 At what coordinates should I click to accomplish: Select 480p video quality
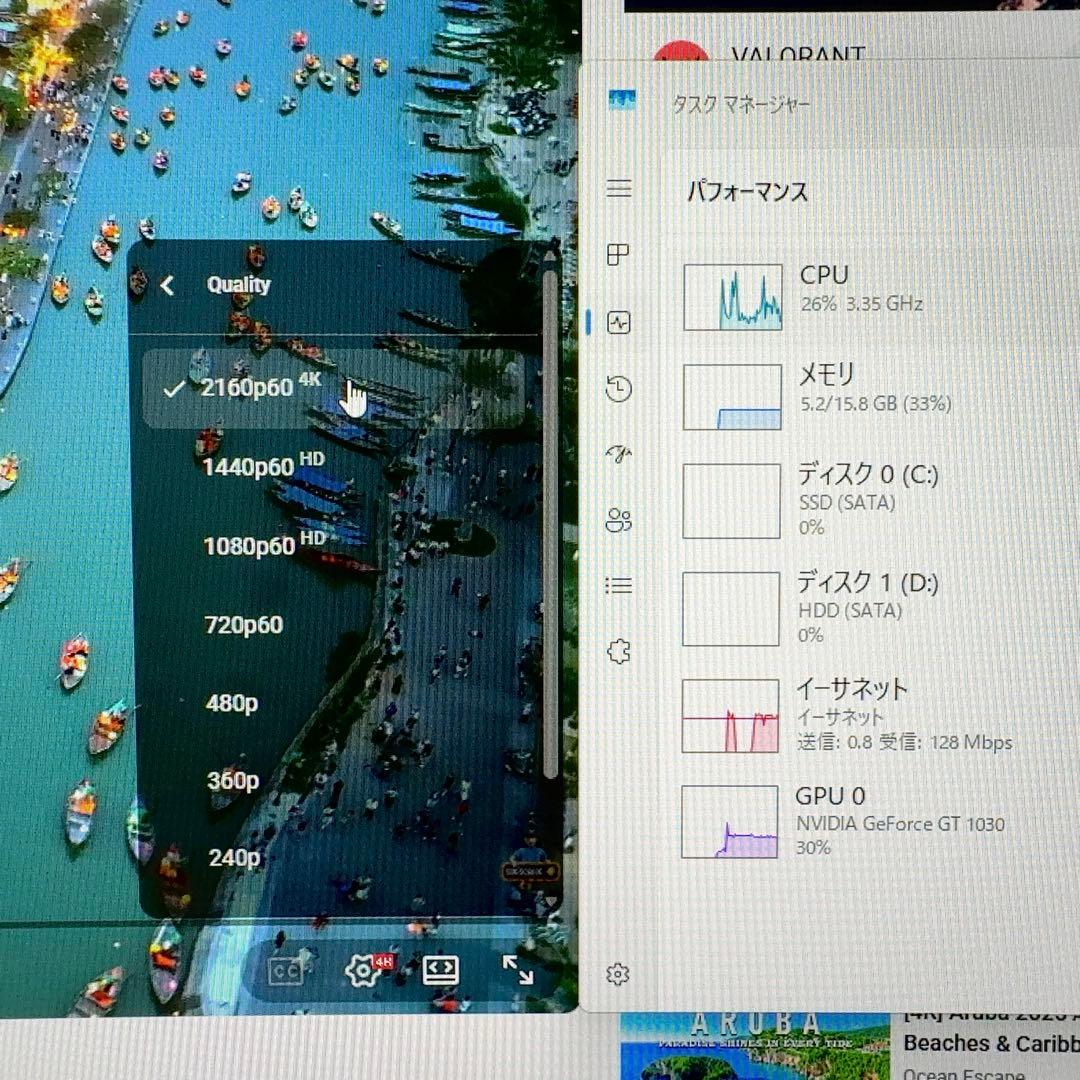(231, 703)
